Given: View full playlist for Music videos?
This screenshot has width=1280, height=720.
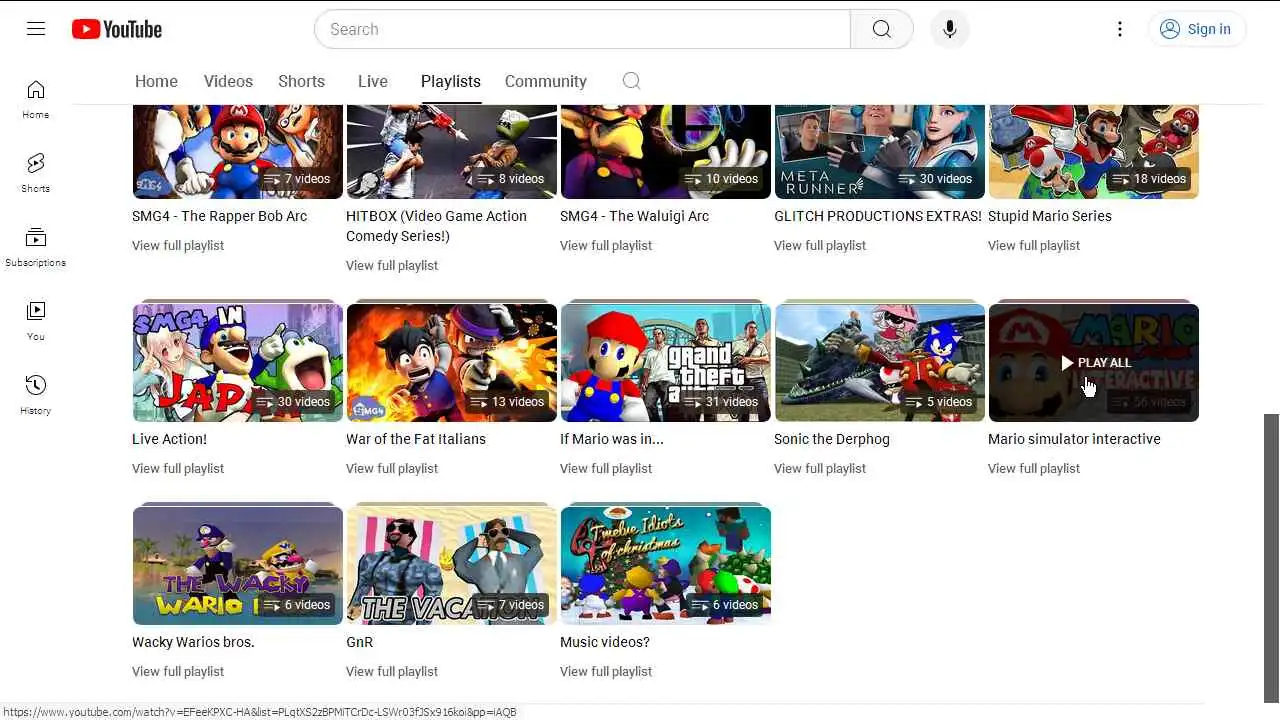Looking at the screenshot, I should click(x=606, y=671).
